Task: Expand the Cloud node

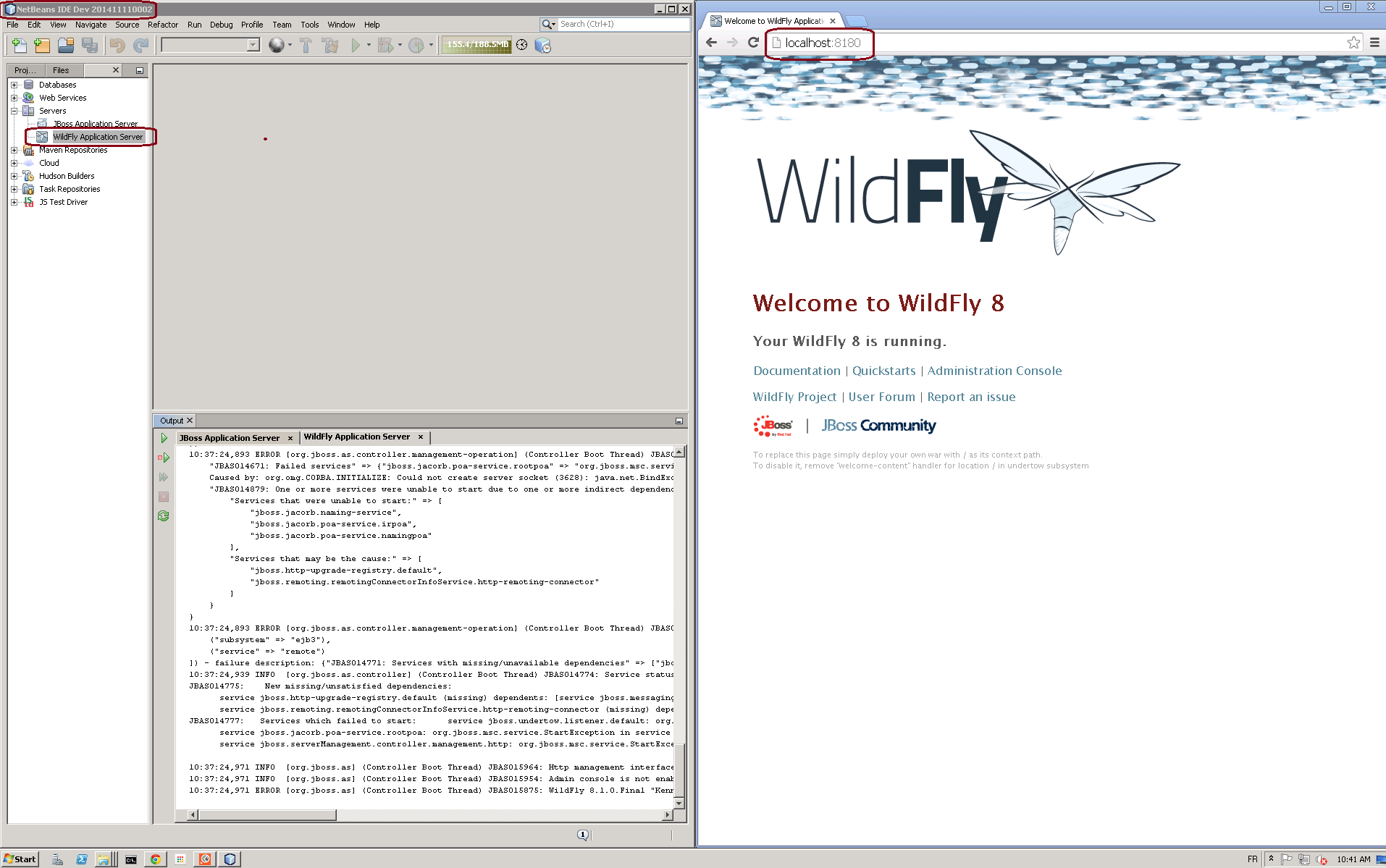Action: [x=14, y=163]
